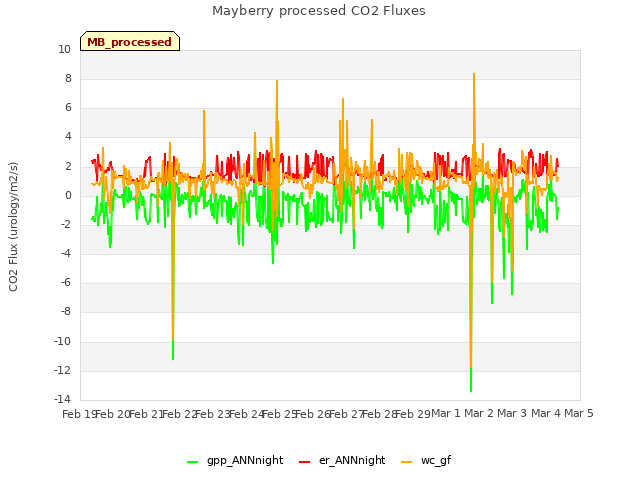Click the y-axis value 10
The width and height of the screenshot is (640, 480).
coord(64,49)
